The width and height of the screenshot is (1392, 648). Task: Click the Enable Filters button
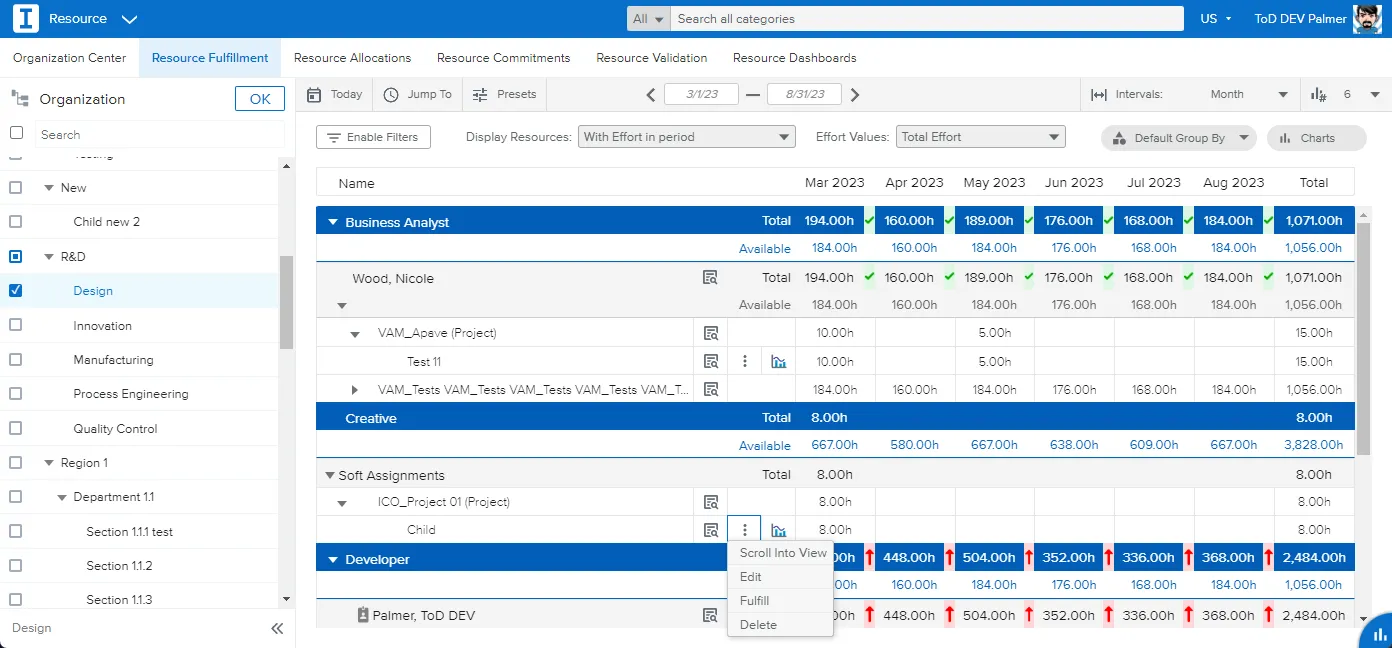point(373,137)
